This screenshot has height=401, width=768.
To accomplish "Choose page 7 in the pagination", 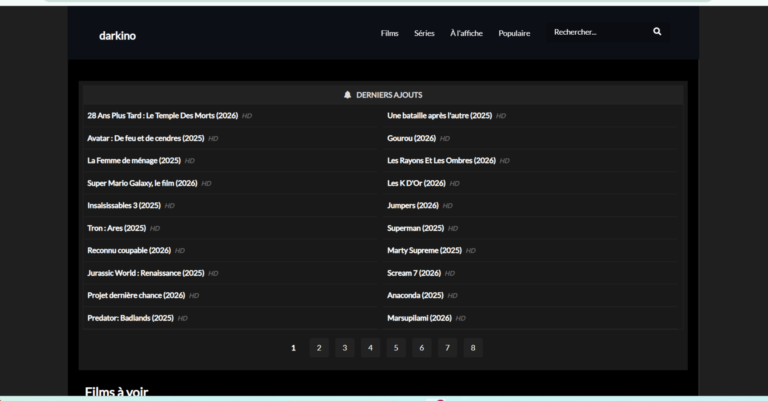I will pyautogui.click(x=447, y=347).
